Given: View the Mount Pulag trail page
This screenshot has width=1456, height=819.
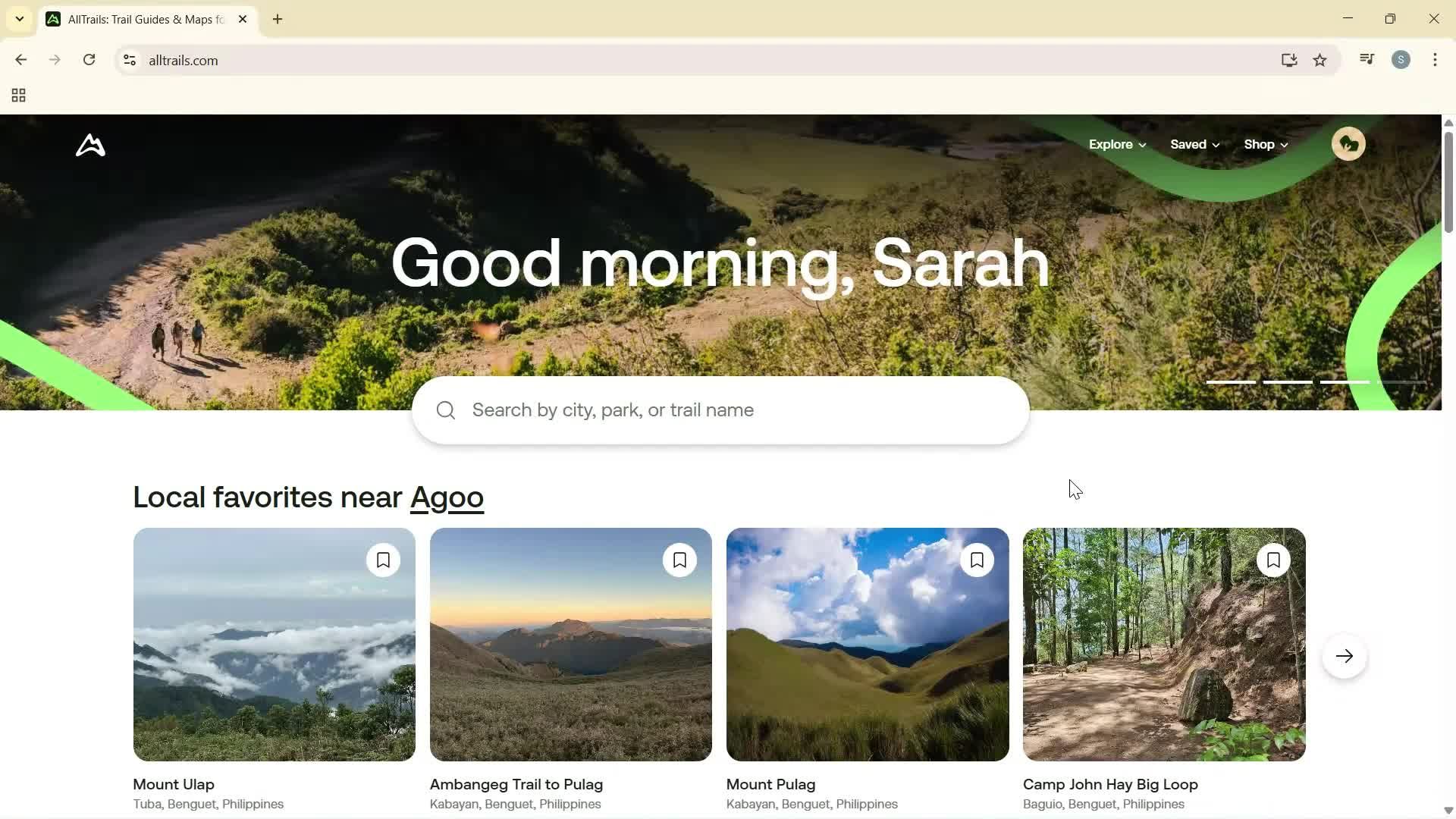Looking at the screenshot, I should point(770,784).
